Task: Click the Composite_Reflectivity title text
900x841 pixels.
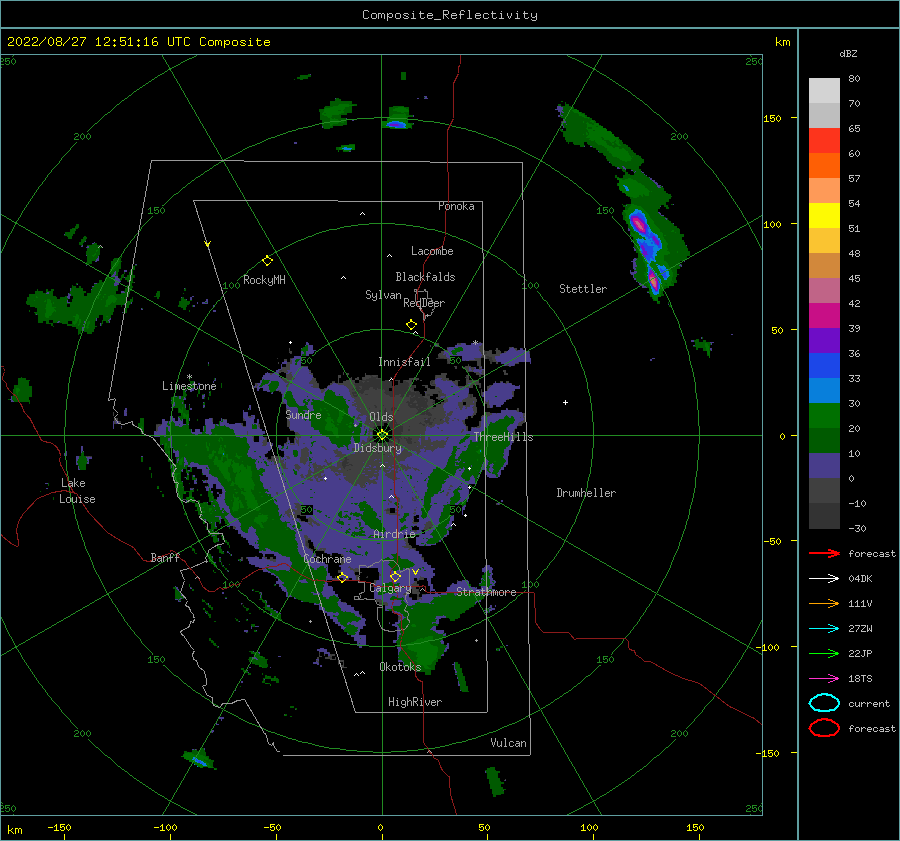Action: coord(449,15)
